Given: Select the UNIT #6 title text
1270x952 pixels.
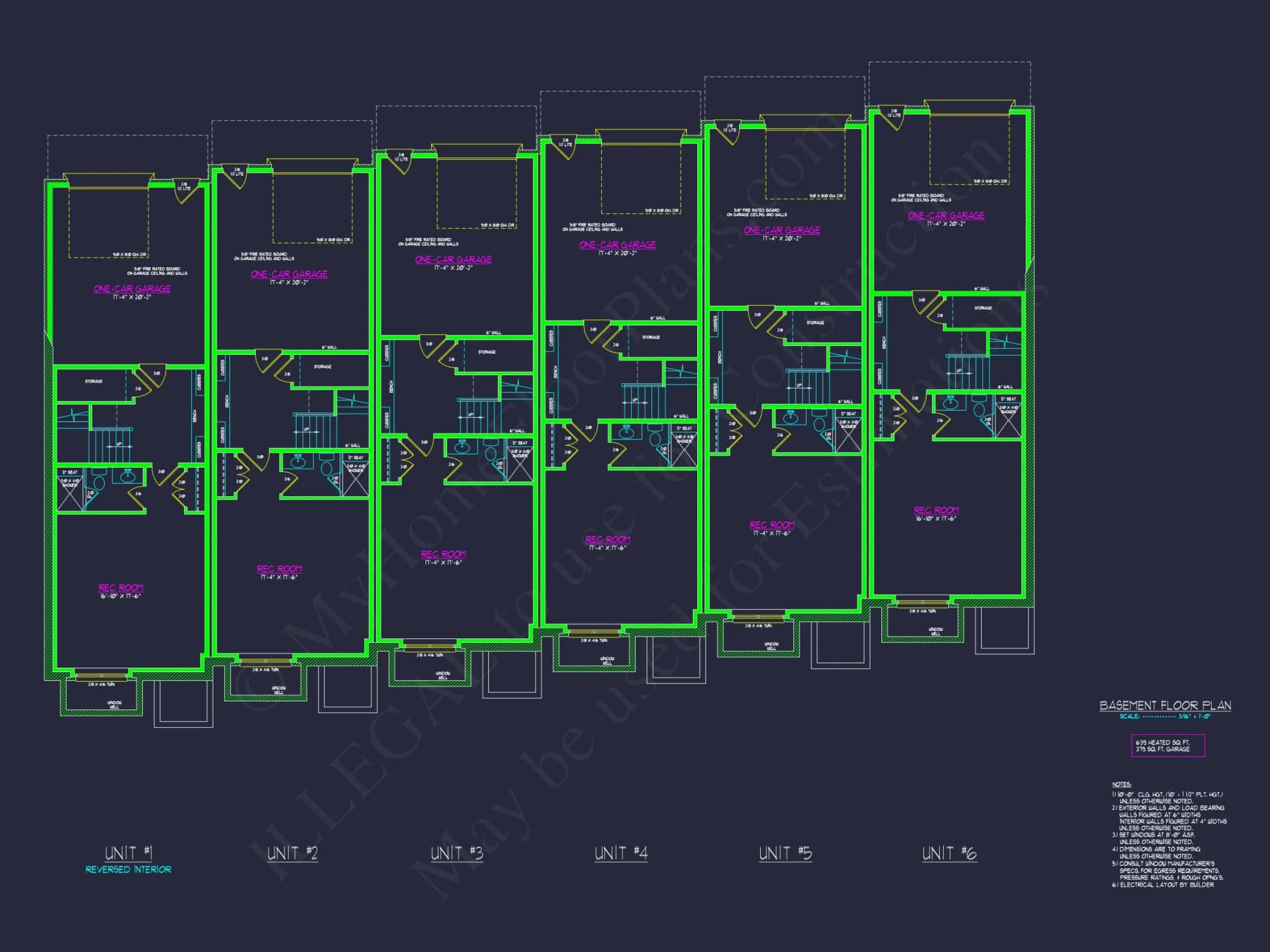Looking at the screenshot, I should click(949, 854).
